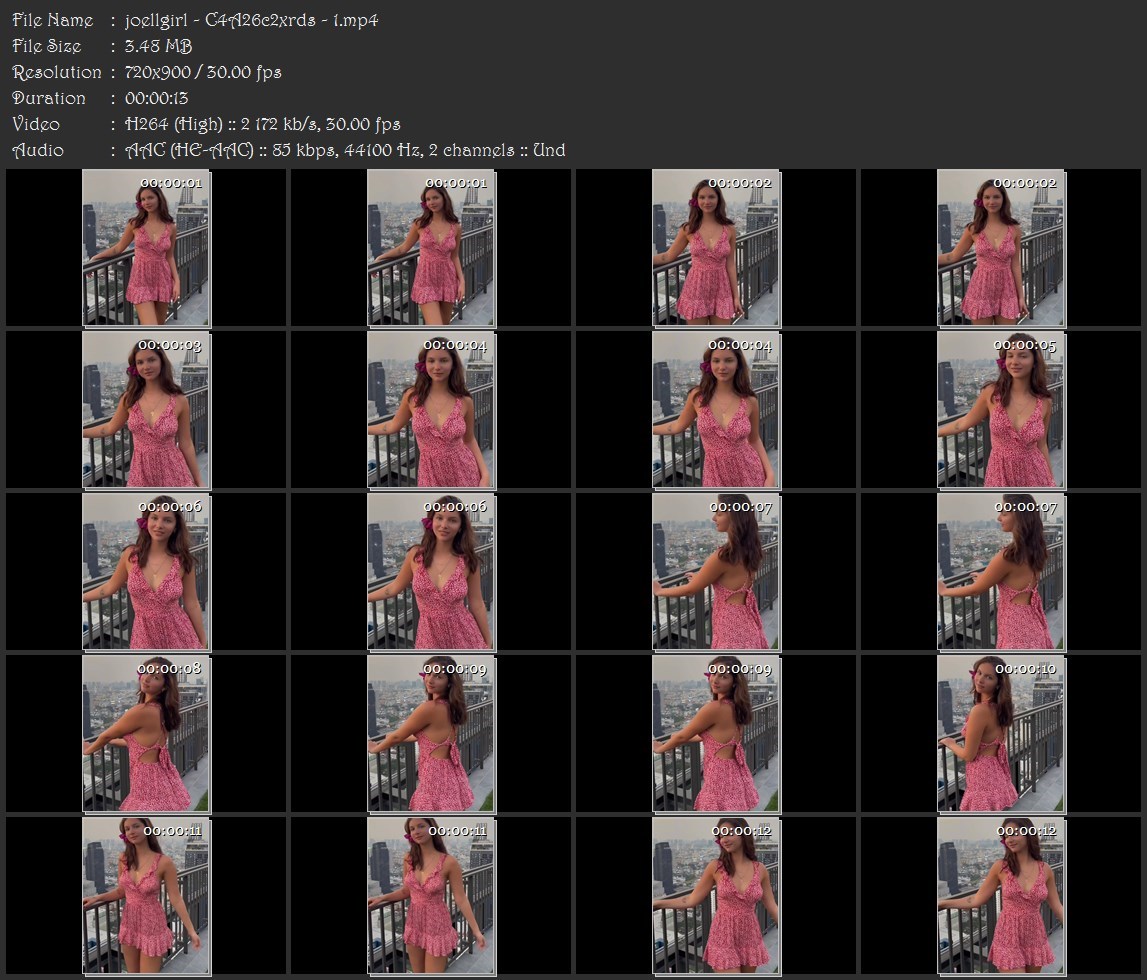
Task: Click the AAC (HE-AAC) audio info line
Action: pos(345,151)
